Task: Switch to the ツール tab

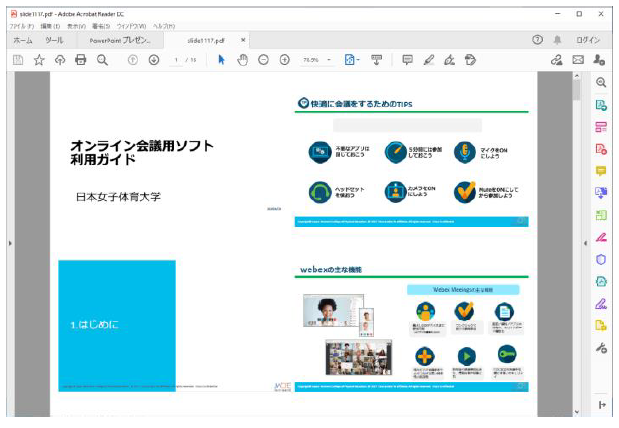Action: click(54, 40)
